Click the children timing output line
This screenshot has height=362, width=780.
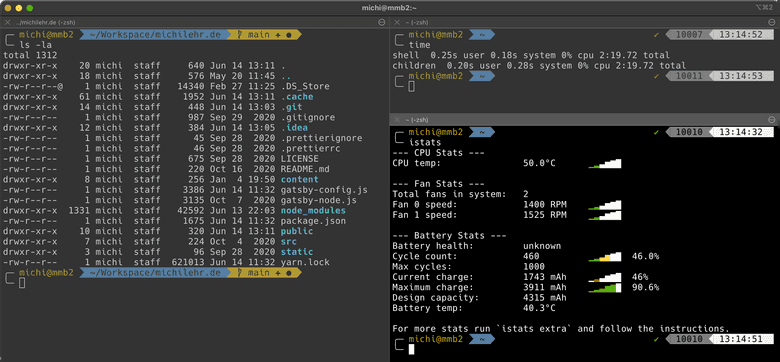[539, 66]
